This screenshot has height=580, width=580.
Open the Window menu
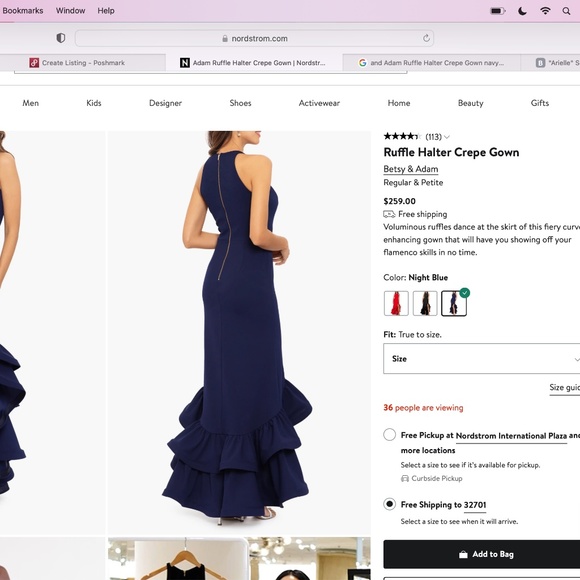pos(70,11)
